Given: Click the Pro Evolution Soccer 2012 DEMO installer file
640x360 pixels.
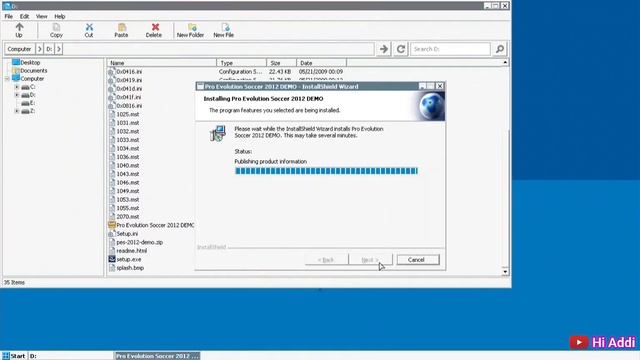Looking at the screenshot, I should click(151, 225).
